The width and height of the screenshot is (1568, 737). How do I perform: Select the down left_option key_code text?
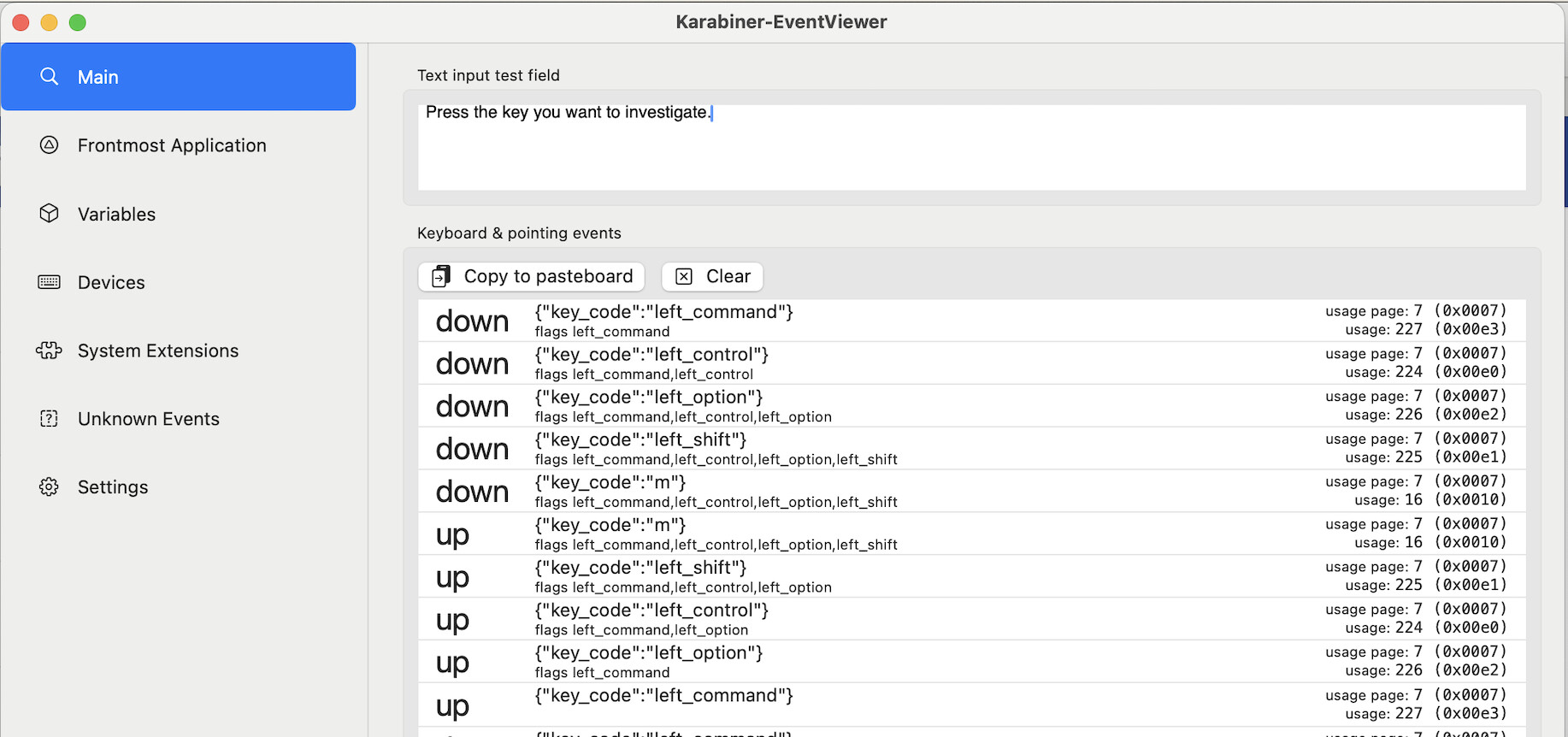[x=649, y=398]
